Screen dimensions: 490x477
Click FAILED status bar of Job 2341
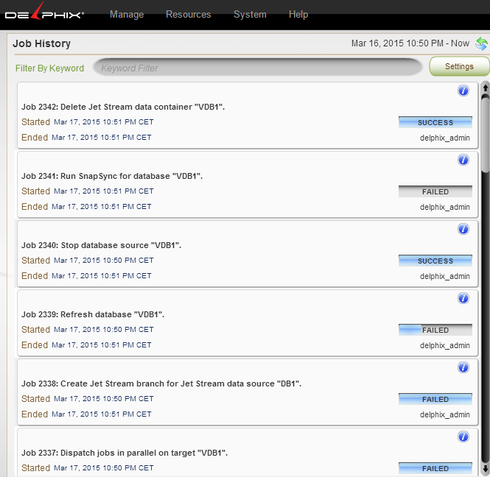point(435,192)
